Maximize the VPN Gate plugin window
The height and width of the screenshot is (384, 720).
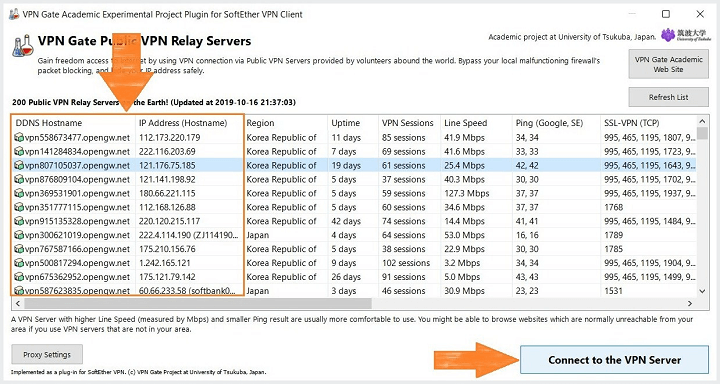tap(666, 14)
